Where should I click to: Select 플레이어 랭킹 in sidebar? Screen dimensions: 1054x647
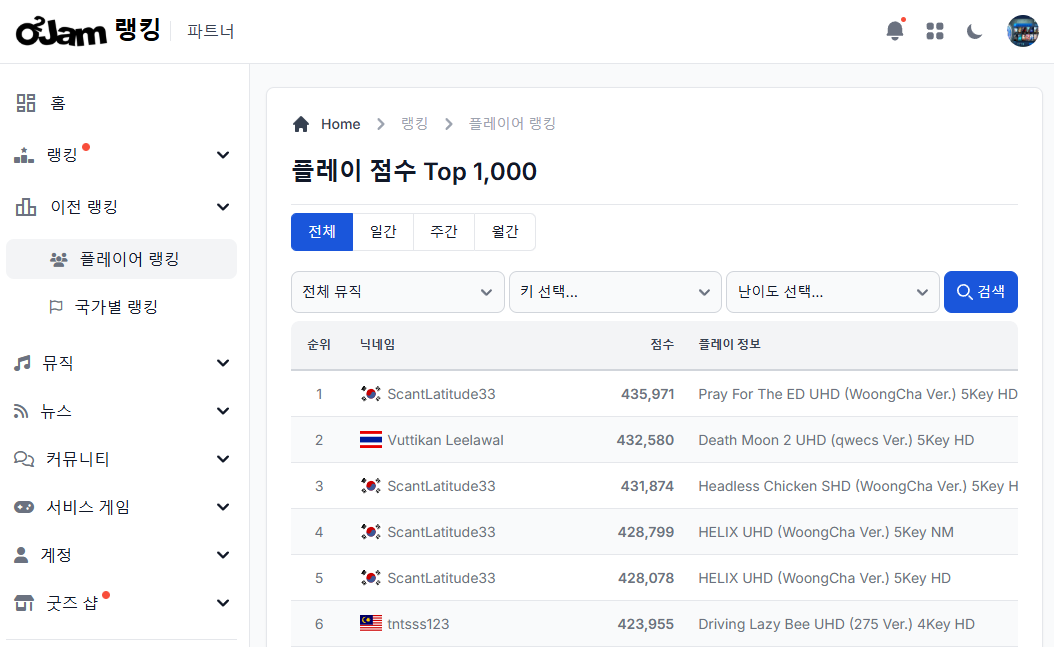click(129, 259)
